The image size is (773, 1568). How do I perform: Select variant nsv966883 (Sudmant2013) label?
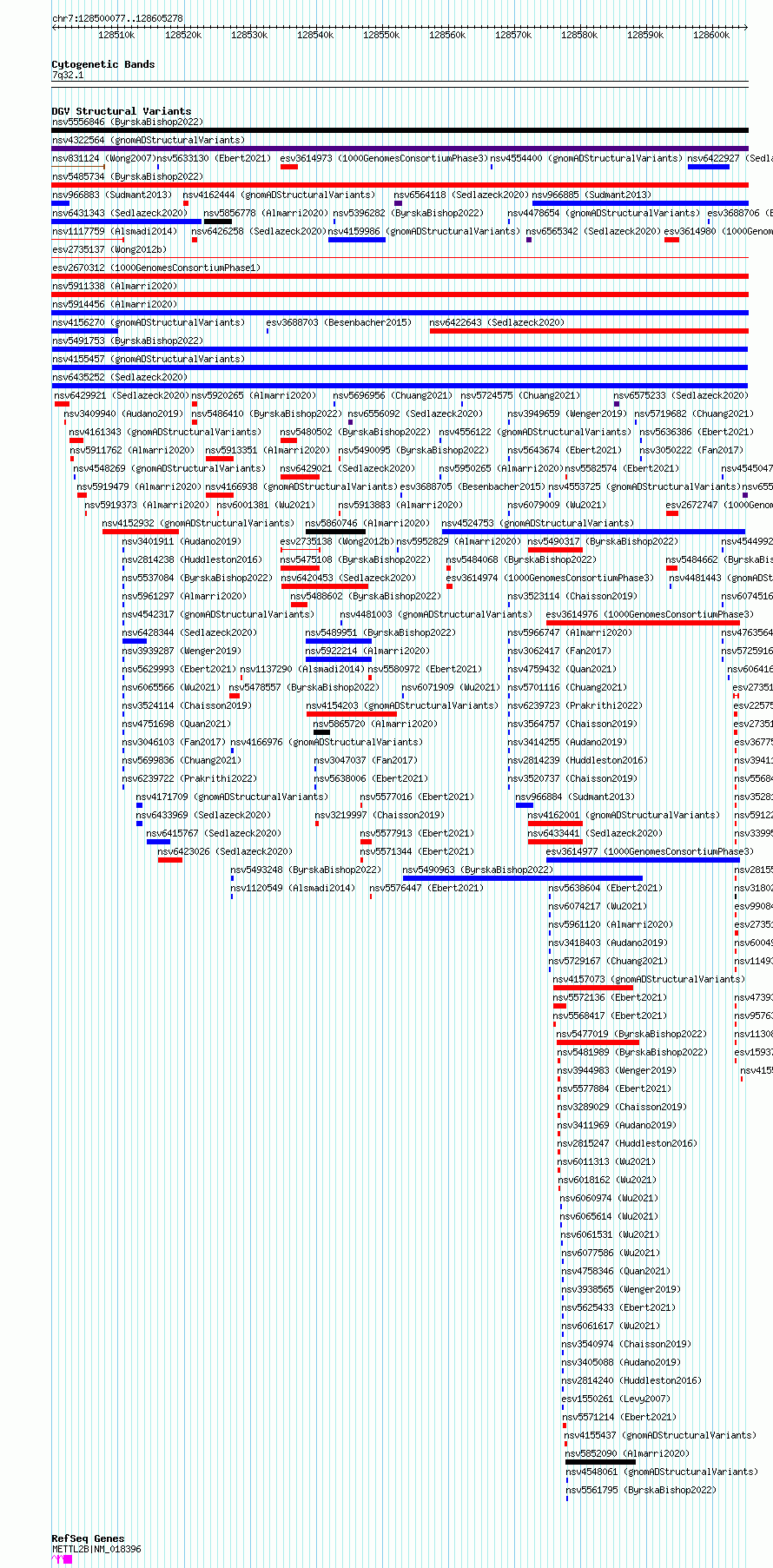(112, 195)
